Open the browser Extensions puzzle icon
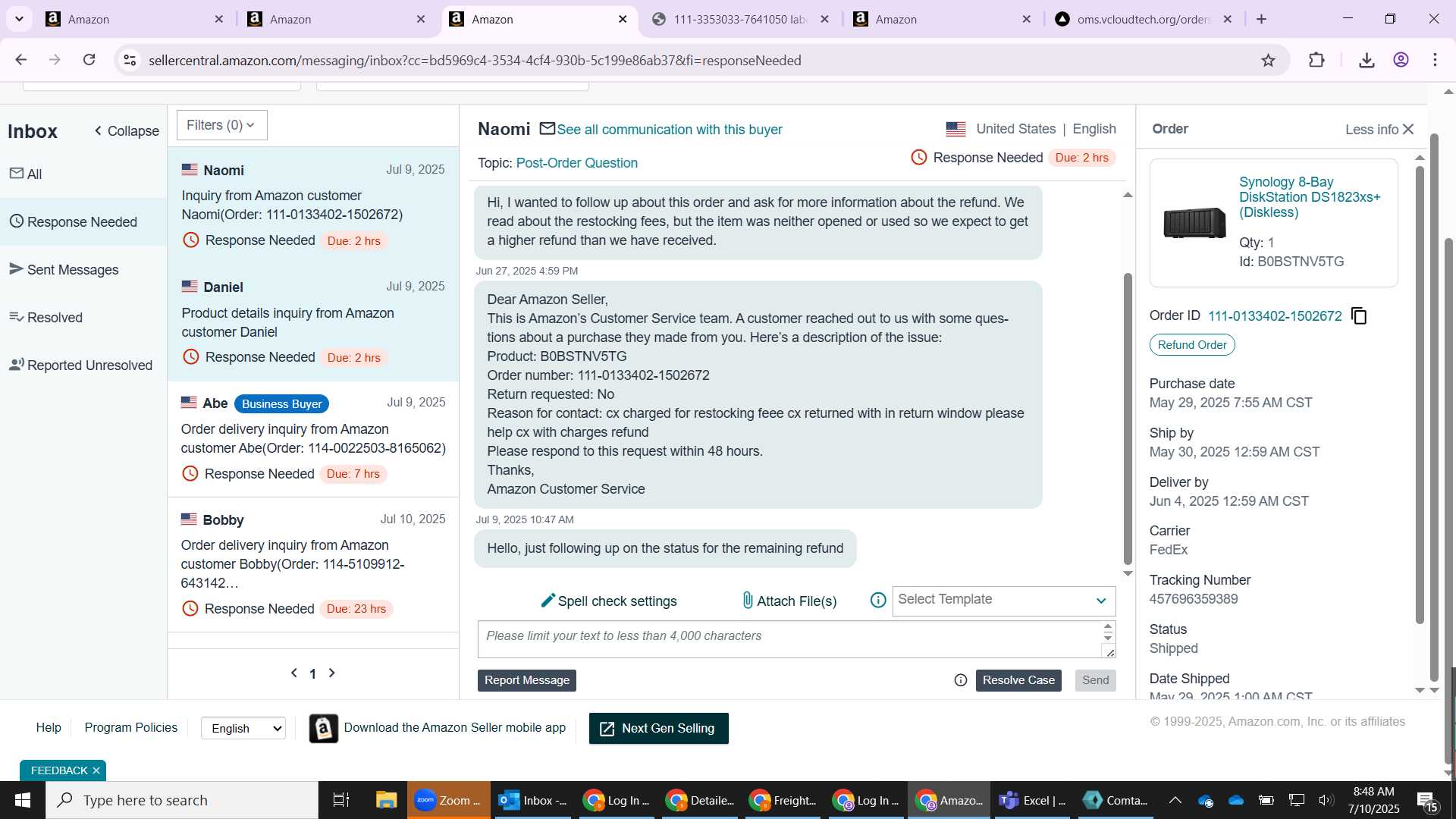Viewport: 1456px width, 819px height. coord(1316,60)
